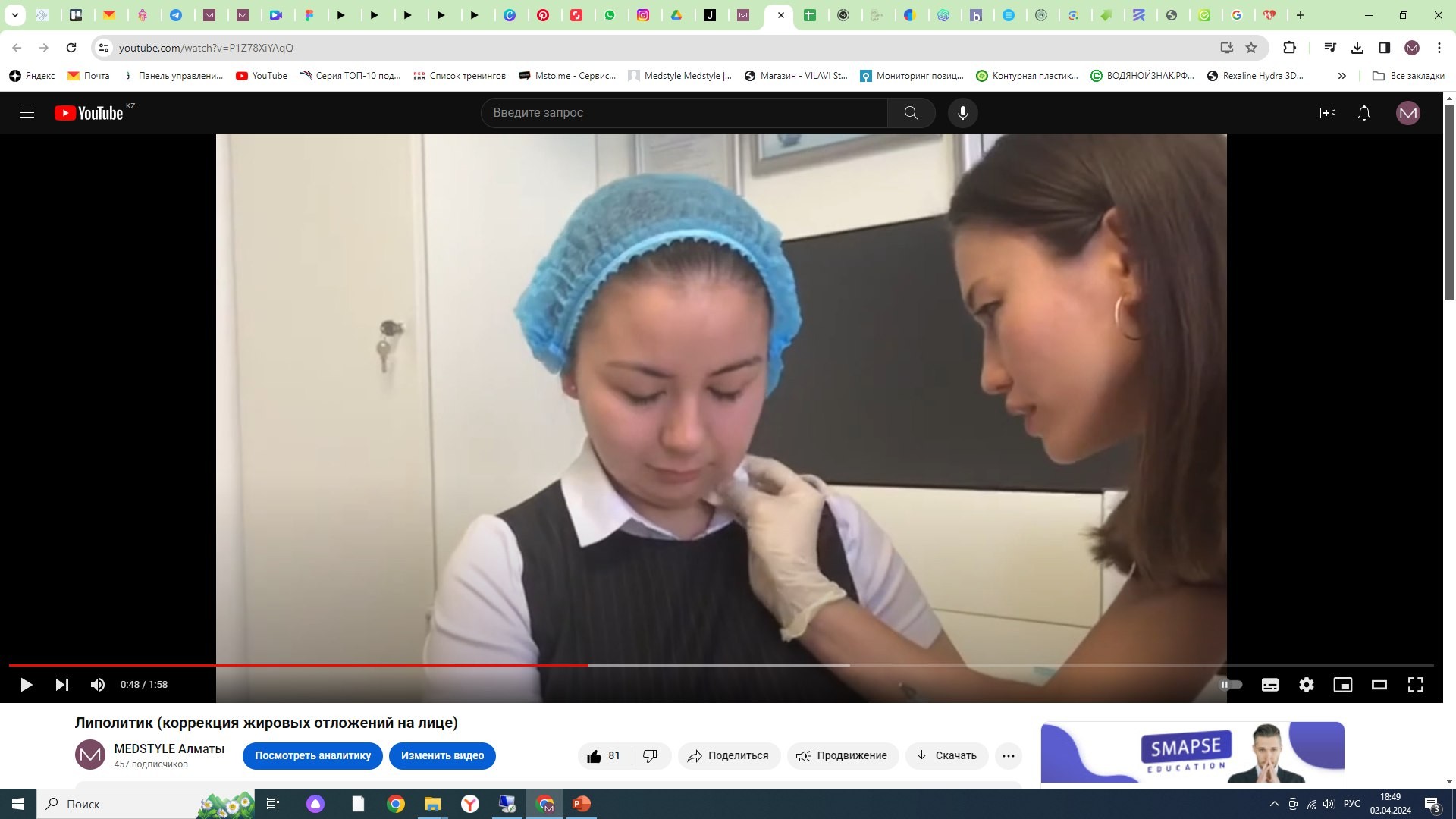This screenshot has height=819, width=1456.
Task: Open the three-dot more actions menu under the video
Action: pyautogui.click(x=1009, y=755)
